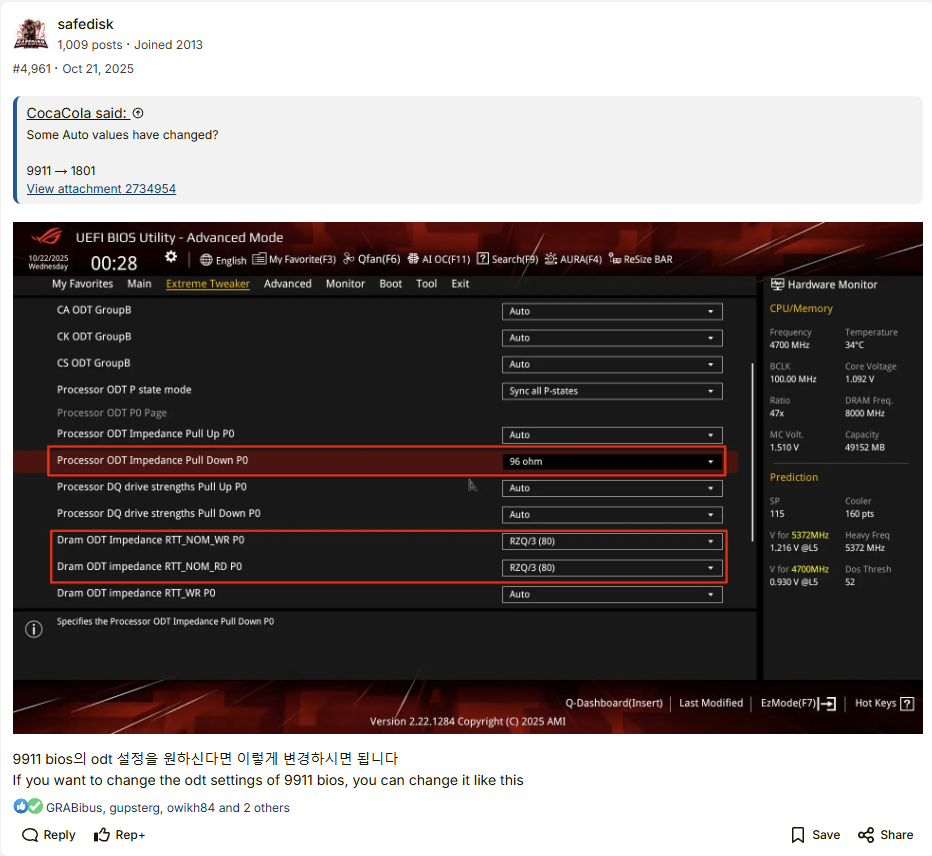932x856 pixels.
Task: Open the Advanced tab
Action: coord(288,284)
